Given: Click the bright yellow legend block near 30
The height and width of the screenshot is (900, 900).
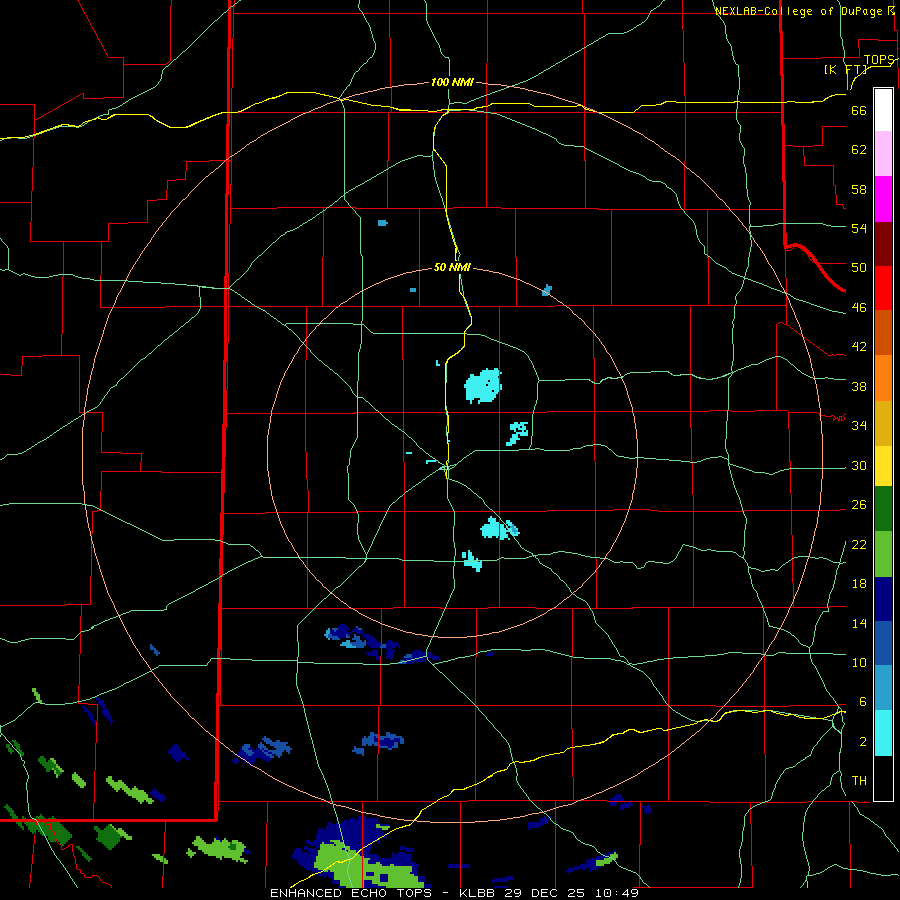Looking at the screenshot, I should (883, 466).
